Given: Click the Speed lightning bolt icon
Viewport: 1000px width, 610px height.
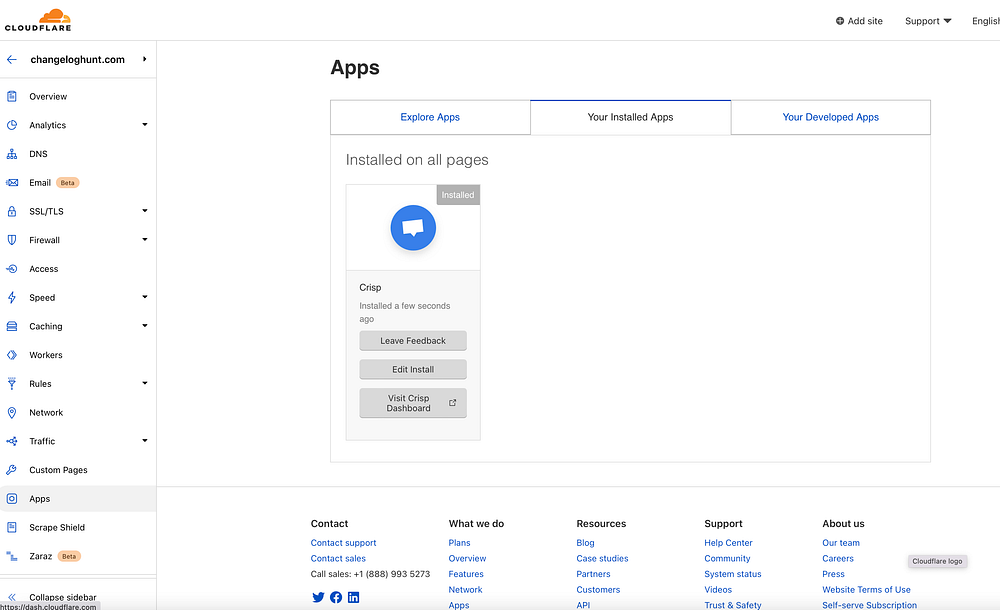Looking at the screenshot, I should [x=11, y=297].
